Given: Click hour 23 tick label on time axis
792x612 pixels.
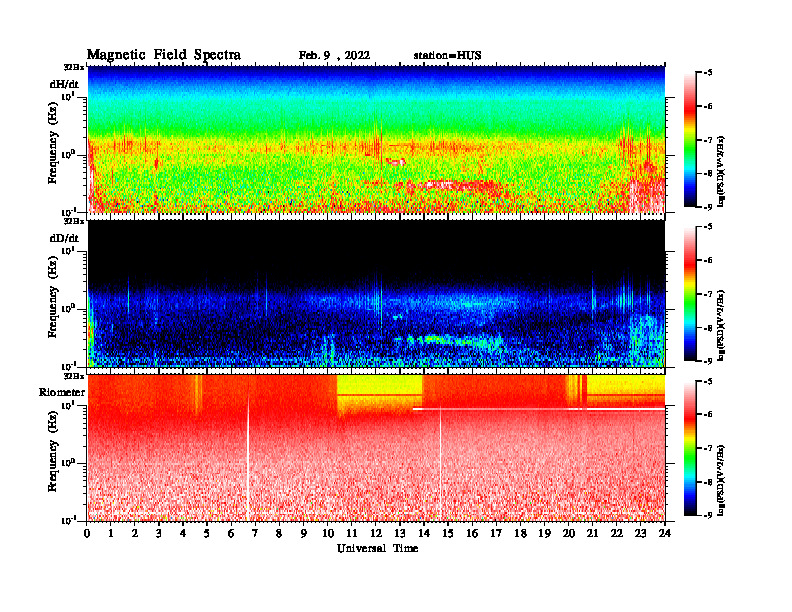Looking at the screenshot, I should (641, 533).
